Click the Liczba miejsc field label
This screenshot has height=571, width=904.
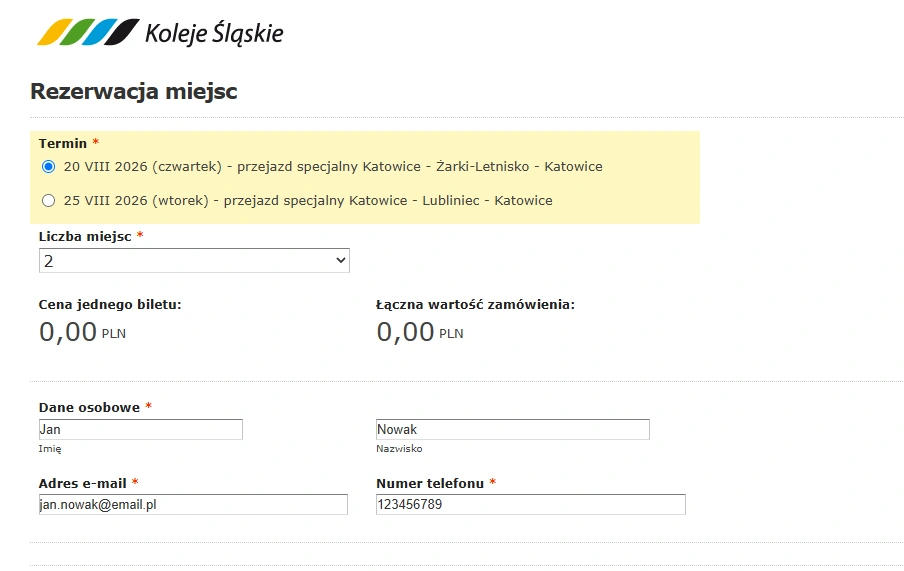[x=85, y=236]
